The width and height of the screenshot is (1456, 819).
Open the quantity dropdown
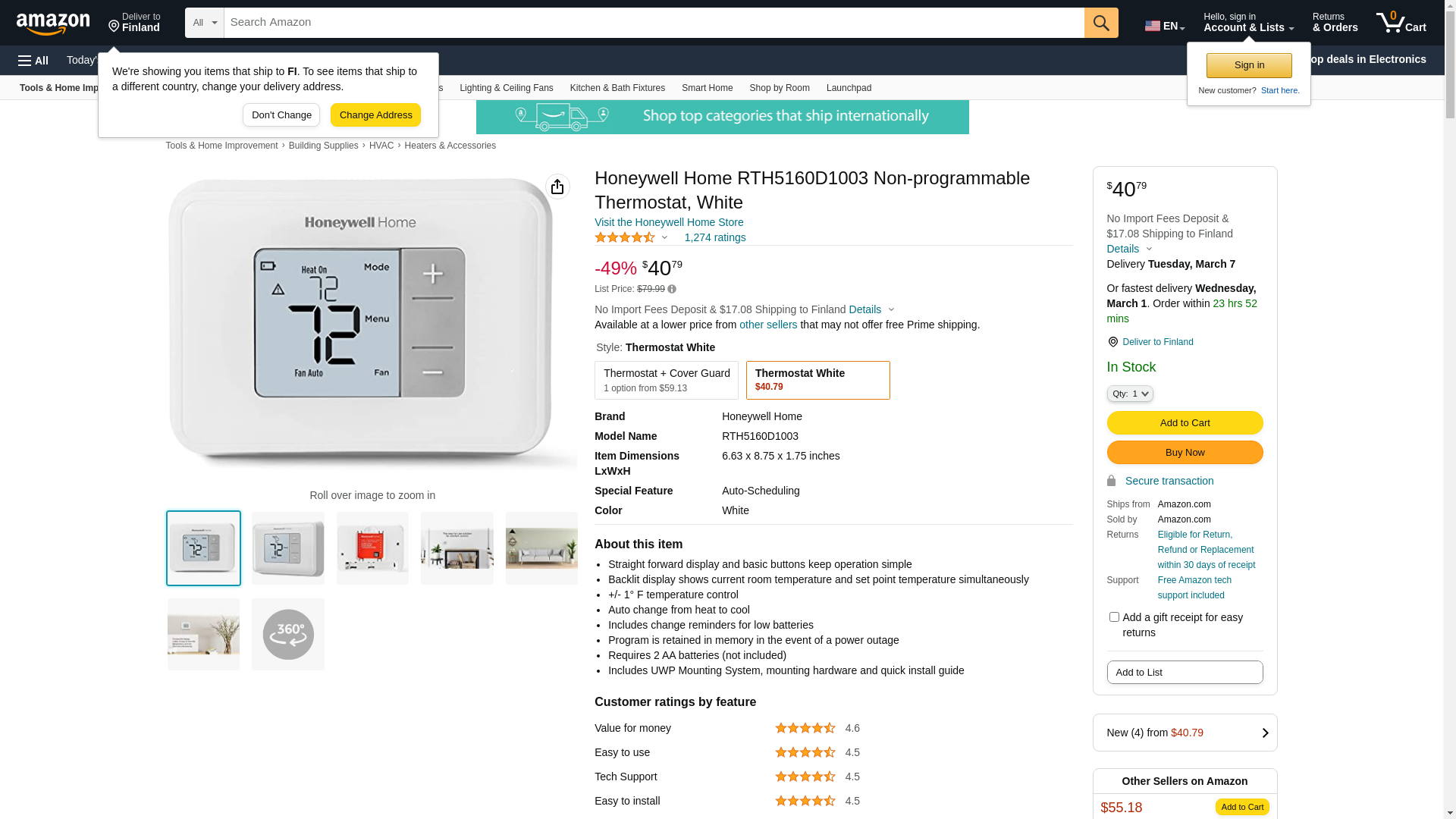[x=1130, y=394]
